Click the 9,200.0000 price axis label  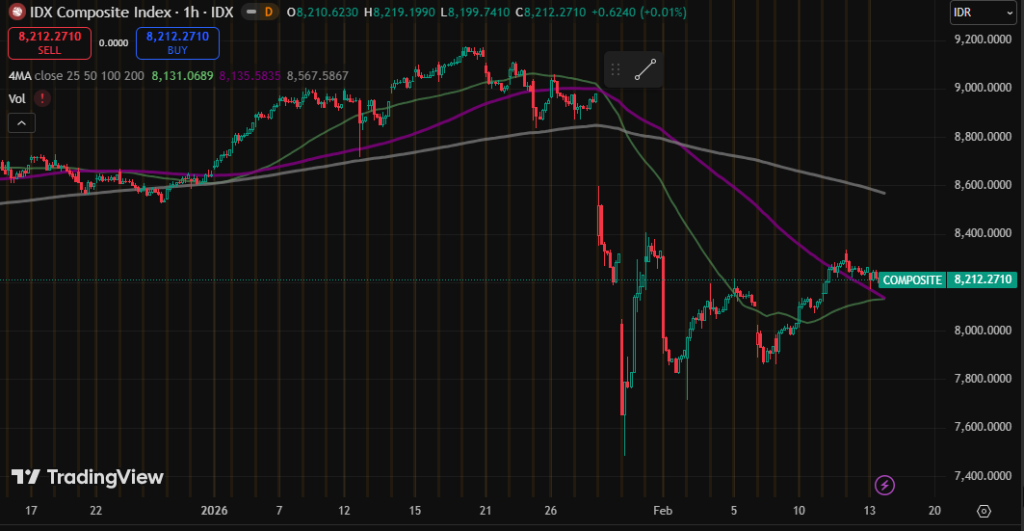tap(978, 40)
